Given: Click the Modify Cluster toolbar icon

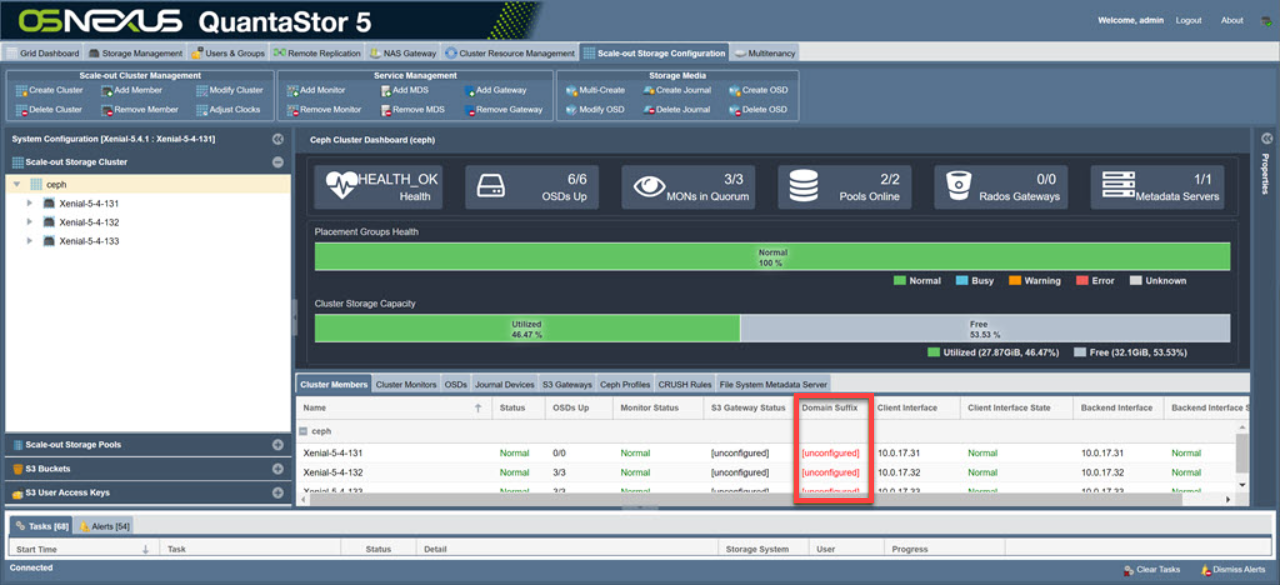Looking at the screenshot, I should (201, 90).
